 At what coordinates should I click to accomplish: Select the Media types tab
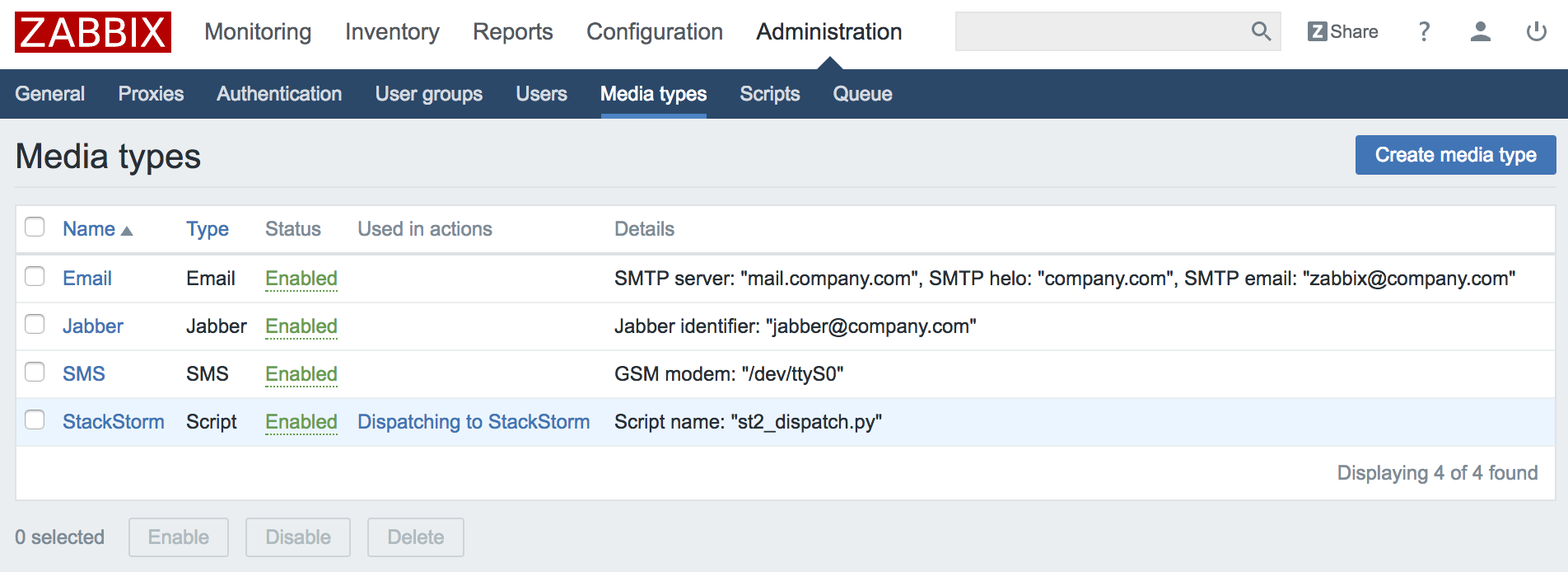click(x=653, y=94)
